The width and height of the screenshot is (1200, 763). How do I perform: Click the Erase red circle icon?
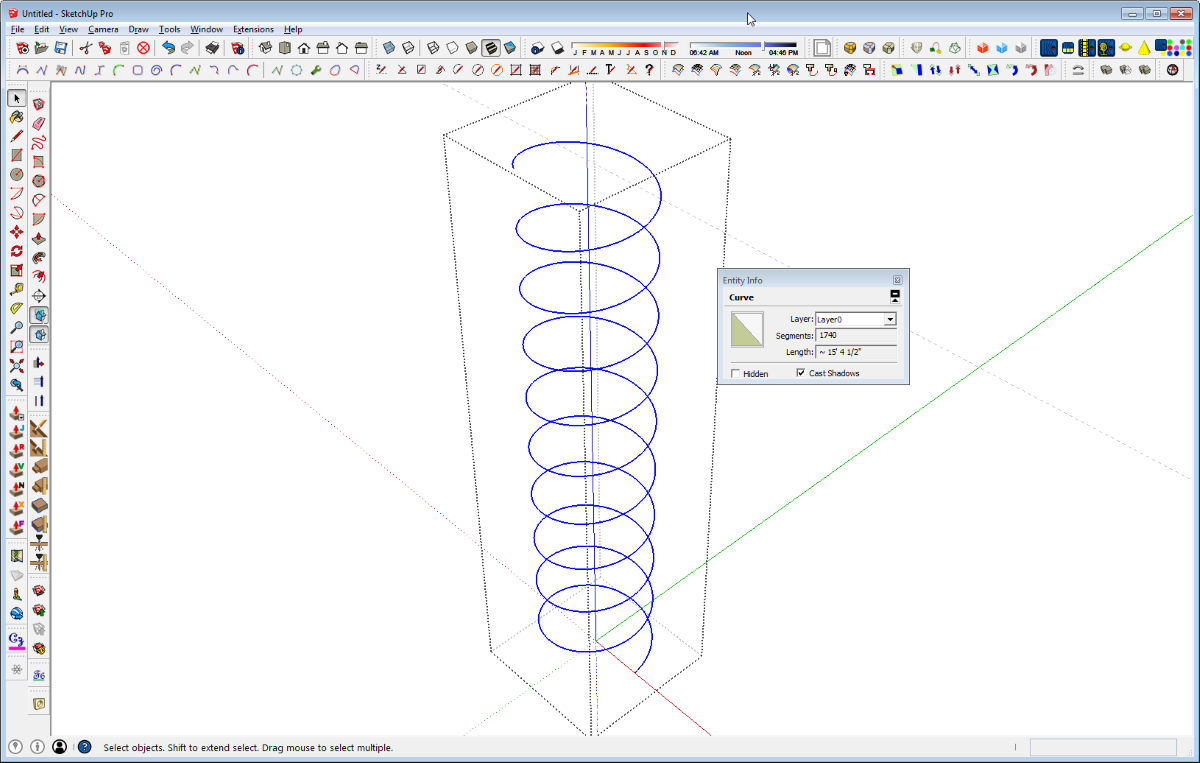pyautogui.click(x=143, y=48)
